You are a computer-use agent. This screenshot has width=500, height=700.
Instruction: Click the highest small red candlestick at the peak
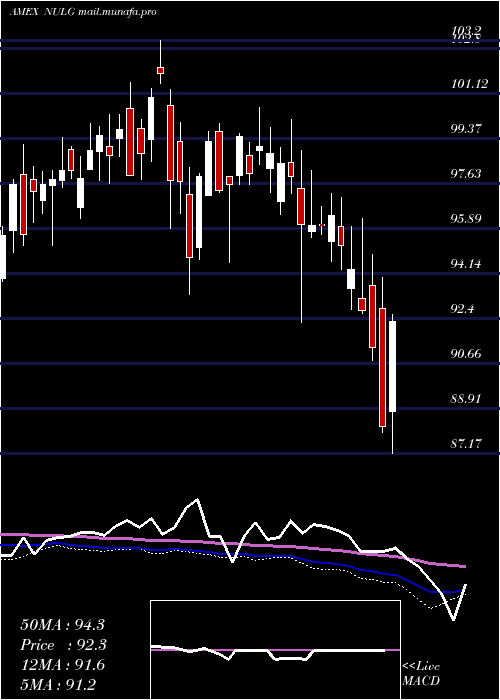[x=160, y=70]
